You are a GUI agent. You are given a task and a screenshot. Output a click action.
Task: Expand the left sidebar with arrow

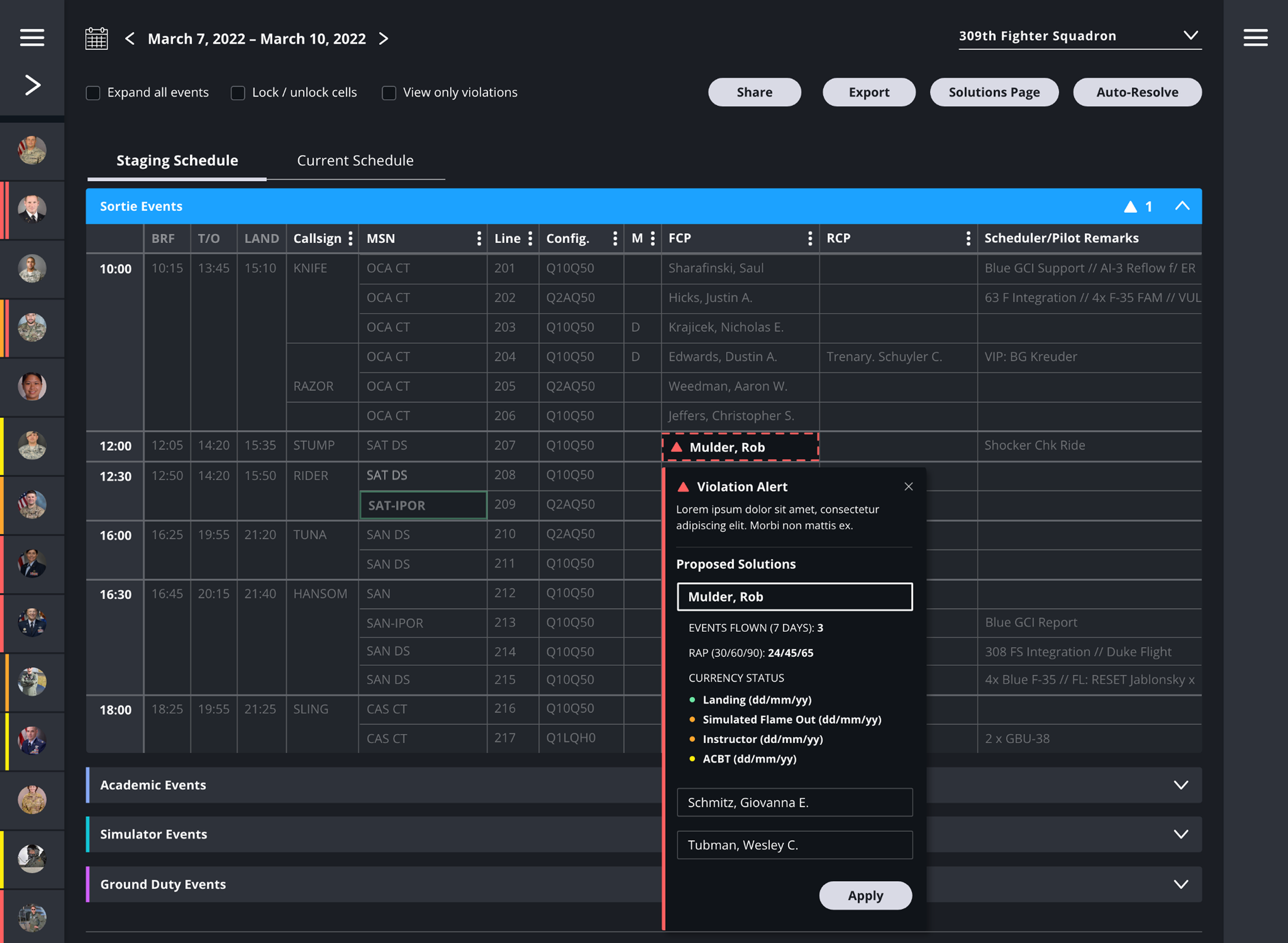tap(32, 86)
